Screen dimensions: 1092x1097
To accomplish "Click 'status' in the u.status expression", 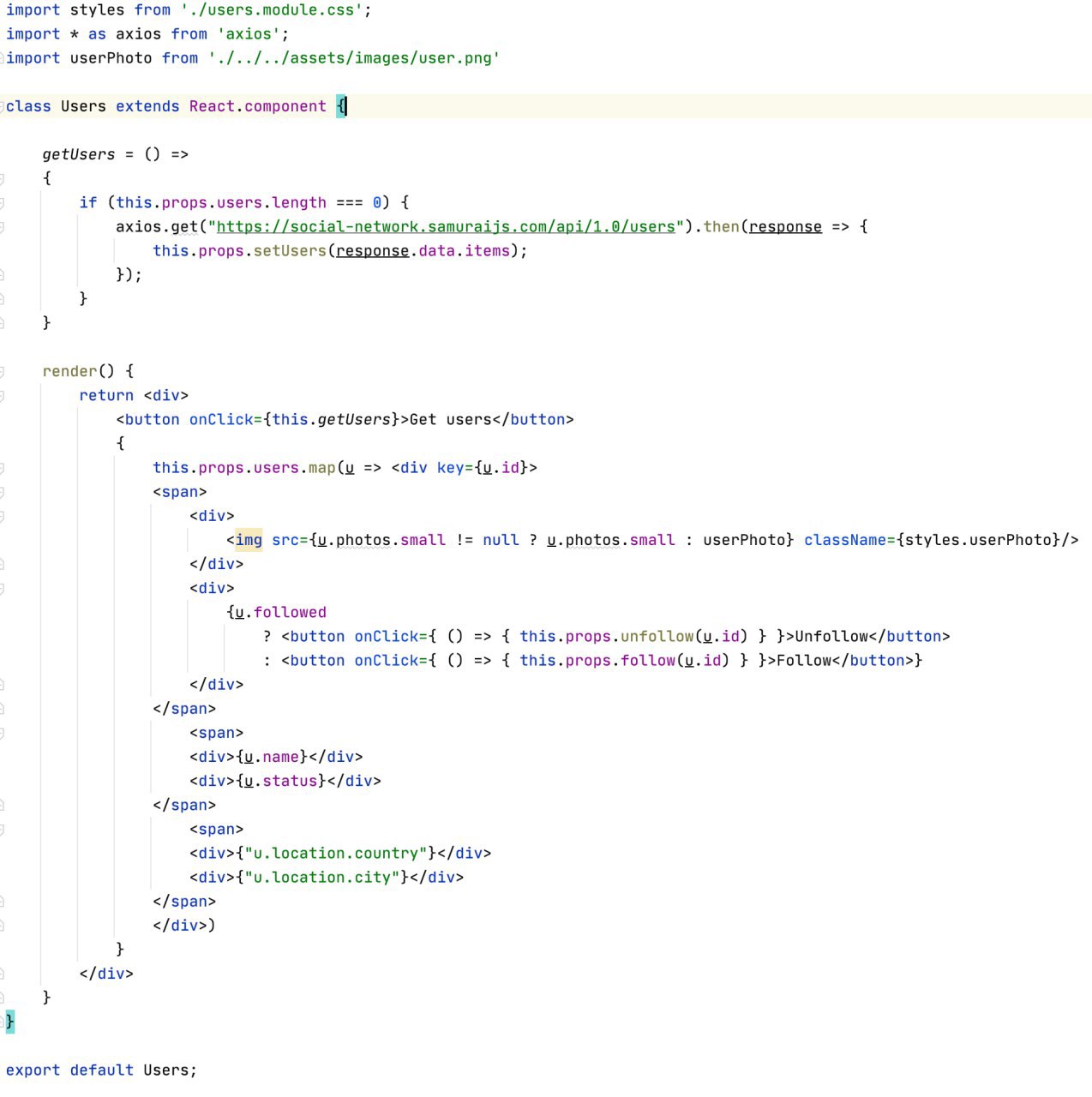I will 290,781.
